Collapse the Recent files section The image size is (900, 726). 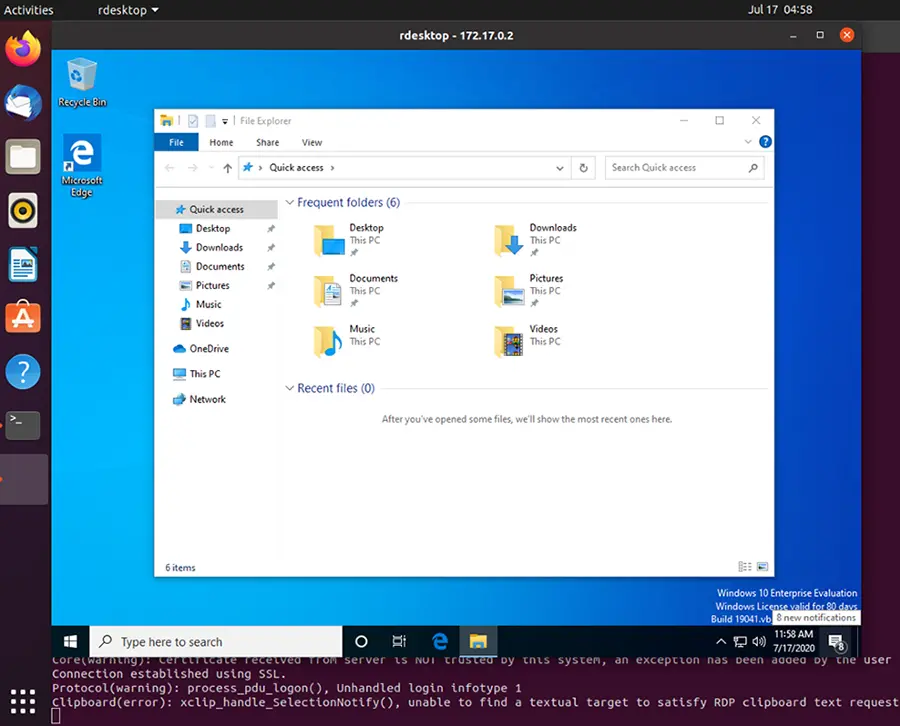[x=290, y=388]
